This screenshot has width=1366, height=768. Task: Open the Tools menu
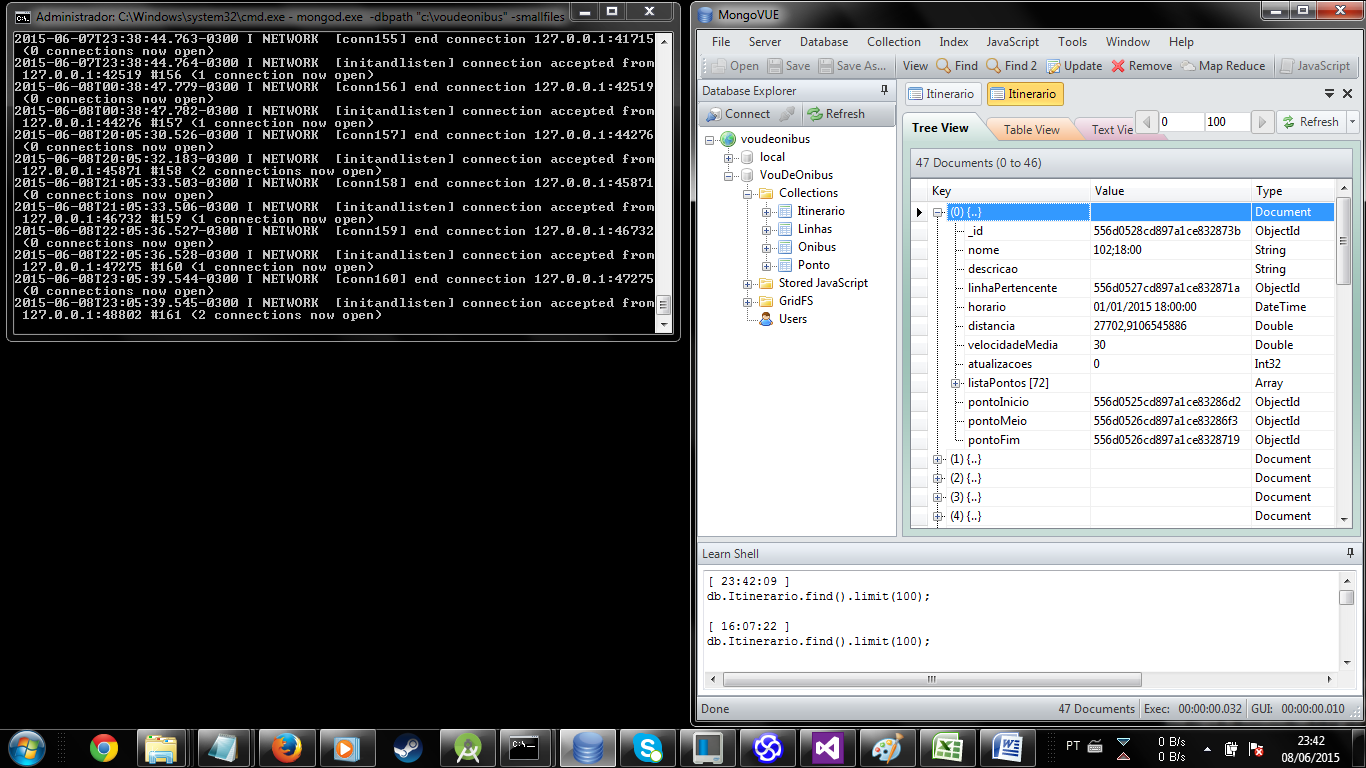[x=1072, y=42]
